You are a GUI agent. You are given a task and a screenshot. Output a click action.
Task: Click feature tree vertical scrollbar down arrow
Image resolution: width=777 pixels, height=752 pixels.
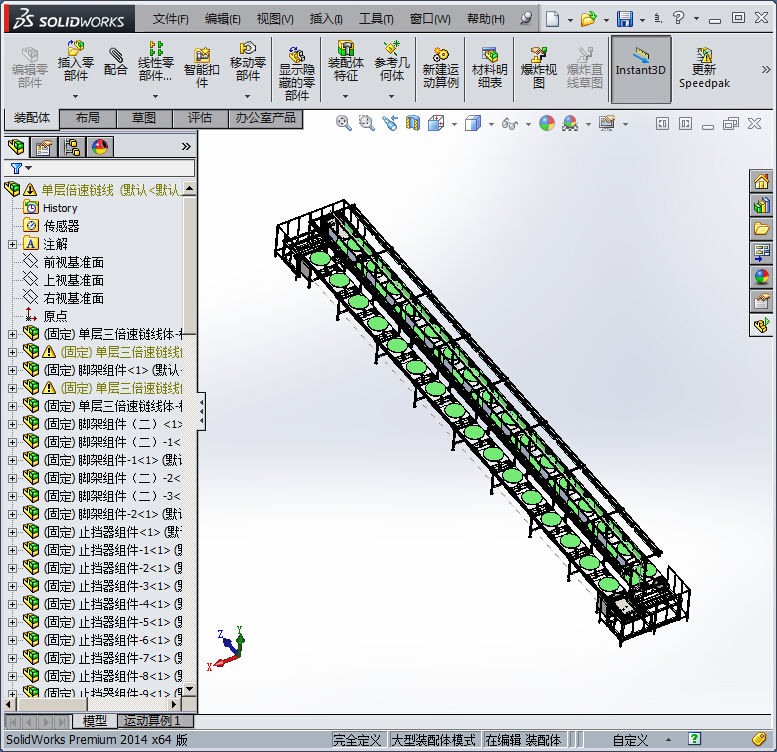[x=189, y=689]
